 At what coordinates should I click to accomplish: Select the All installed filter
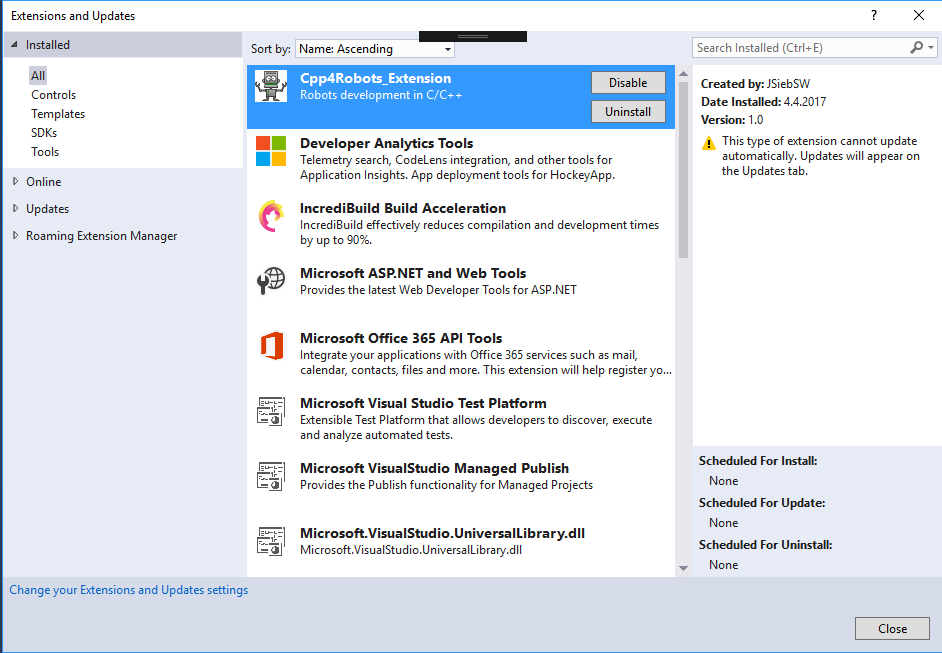[38, 76]
